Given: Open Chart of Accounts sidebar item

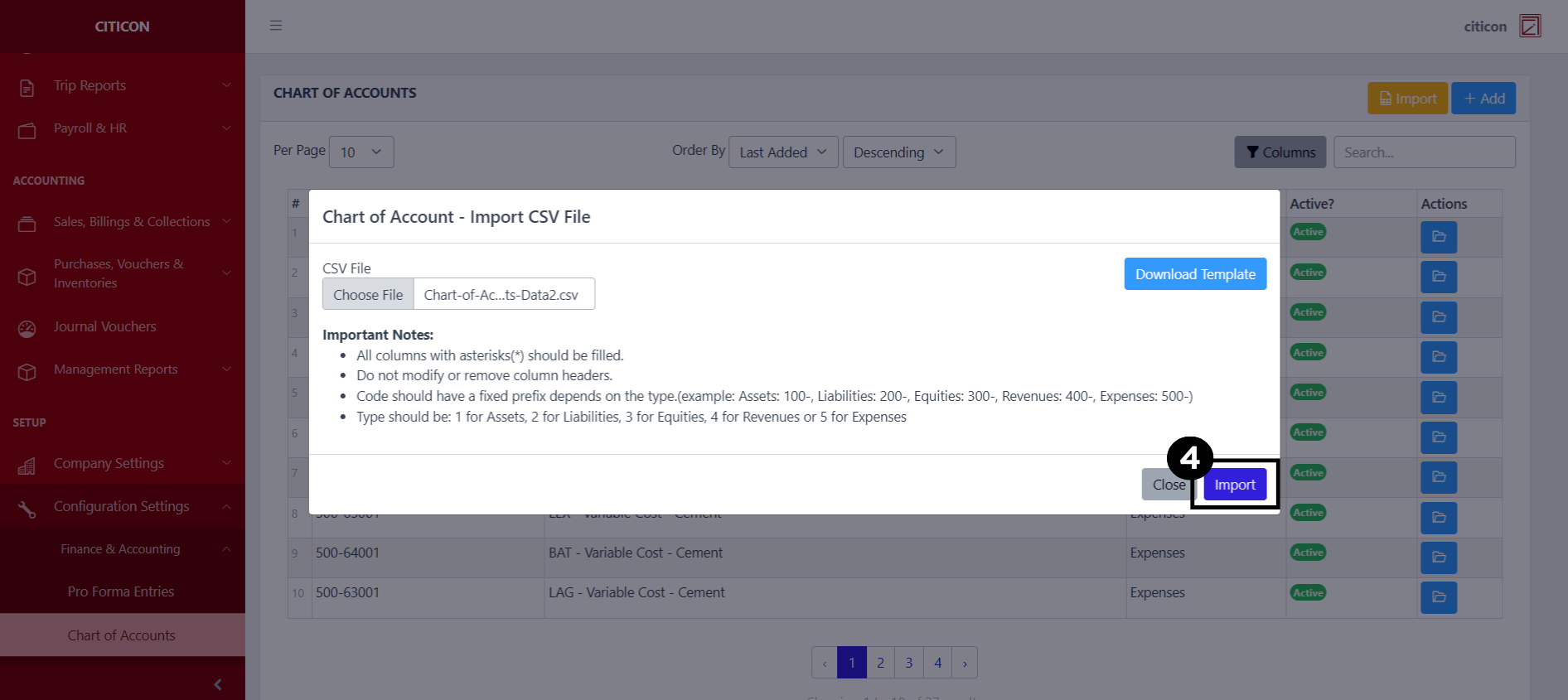Looking at the screenshot, I should pyautogui.click(x=122, y=635).
